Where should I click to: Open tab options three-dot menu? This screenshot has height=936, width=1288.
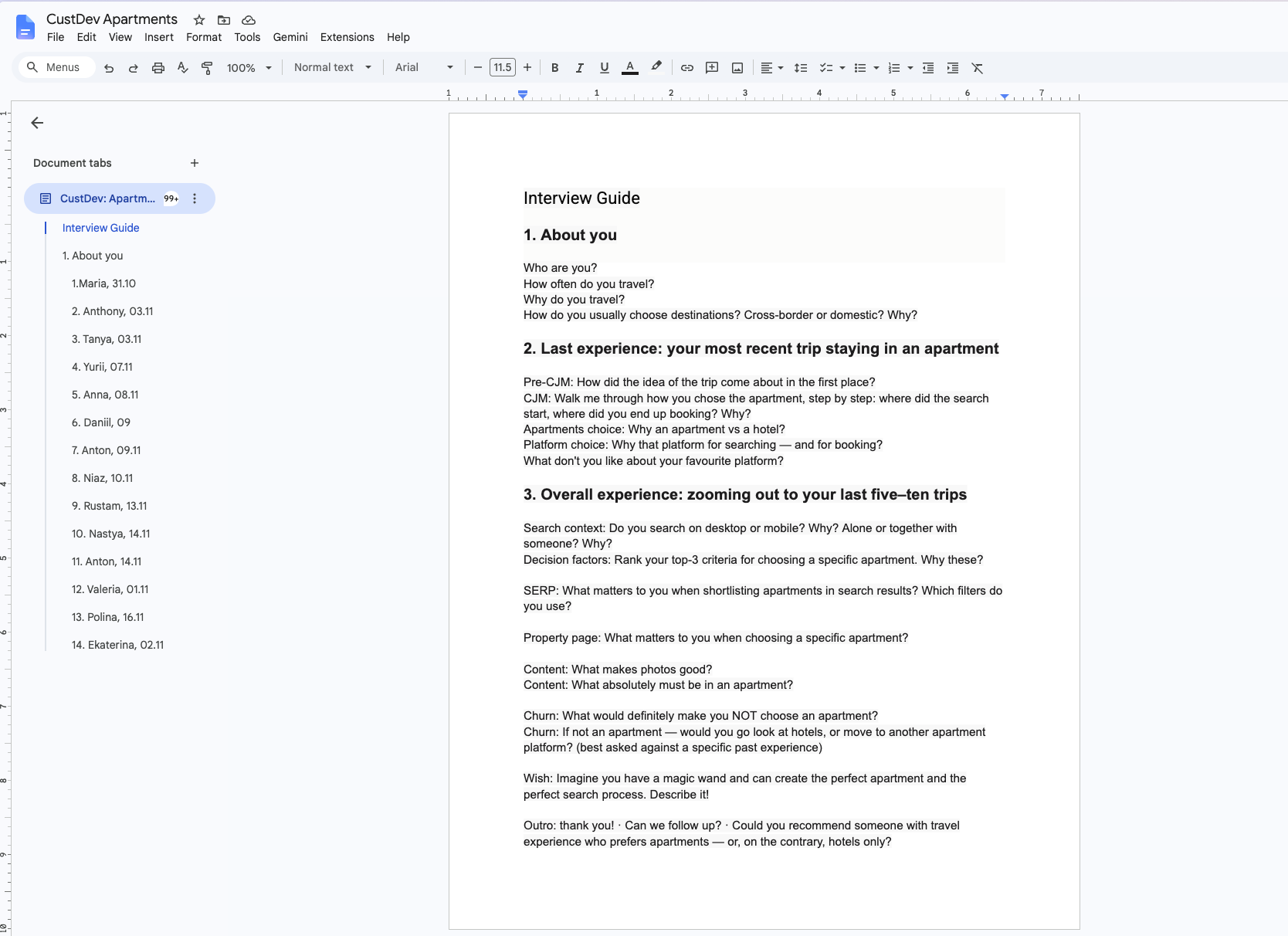pyautogui.click(x=195, y=198)
